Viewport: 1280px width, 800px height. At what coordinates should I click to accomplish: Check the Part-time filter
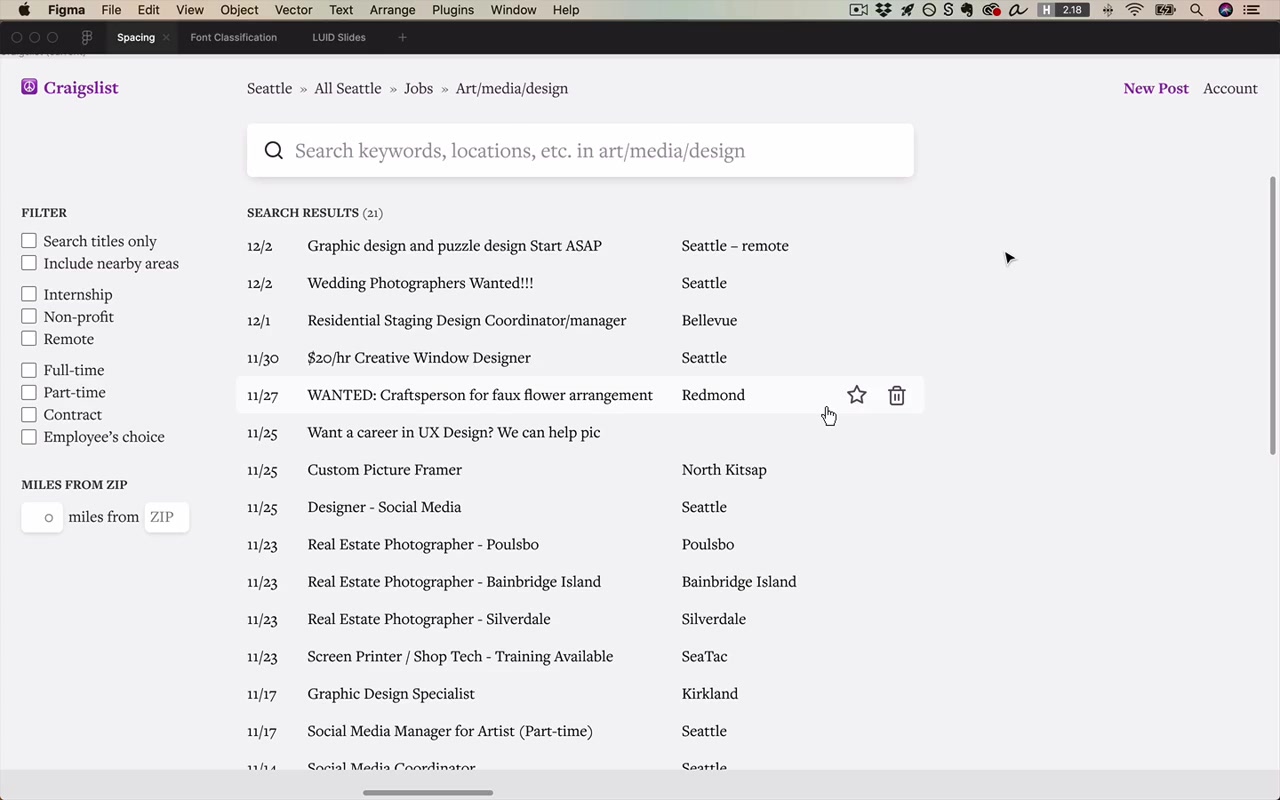click(29, 392)
